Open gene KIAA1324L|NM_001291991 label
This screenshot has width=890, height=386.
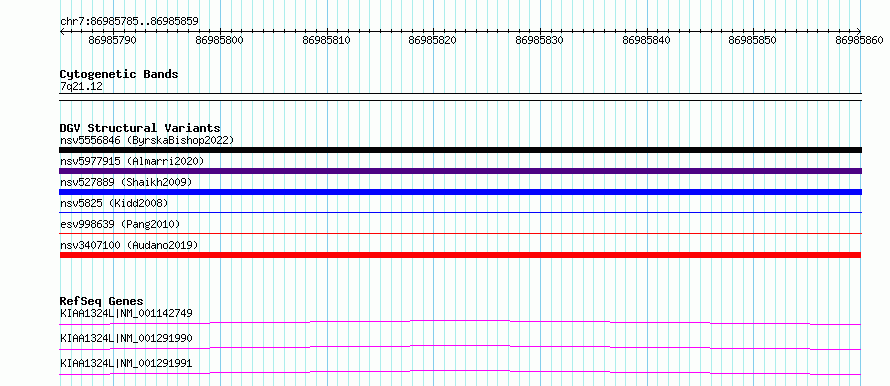point(126,363)
